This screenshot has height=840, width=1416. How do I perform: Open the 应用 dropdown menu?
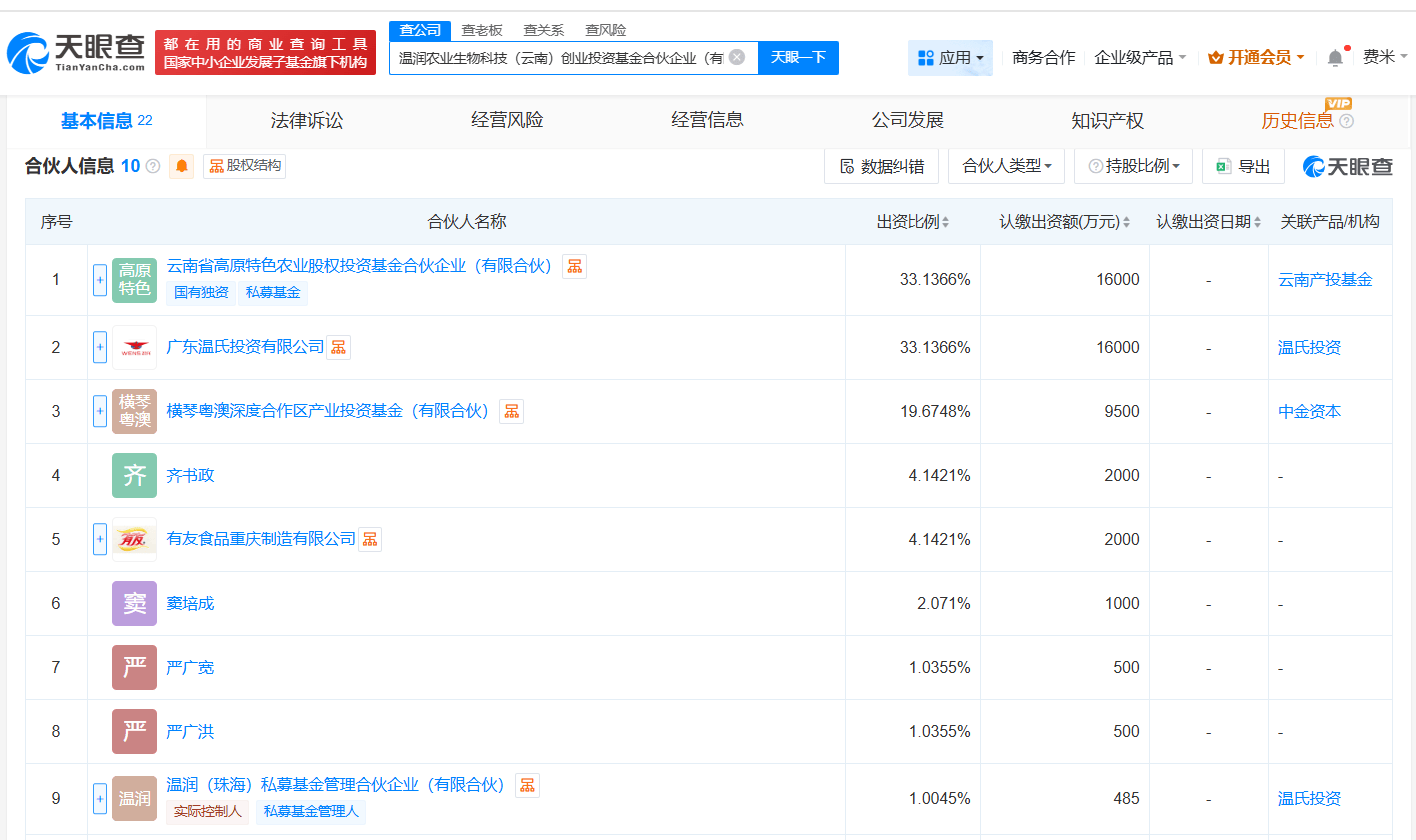951,58
